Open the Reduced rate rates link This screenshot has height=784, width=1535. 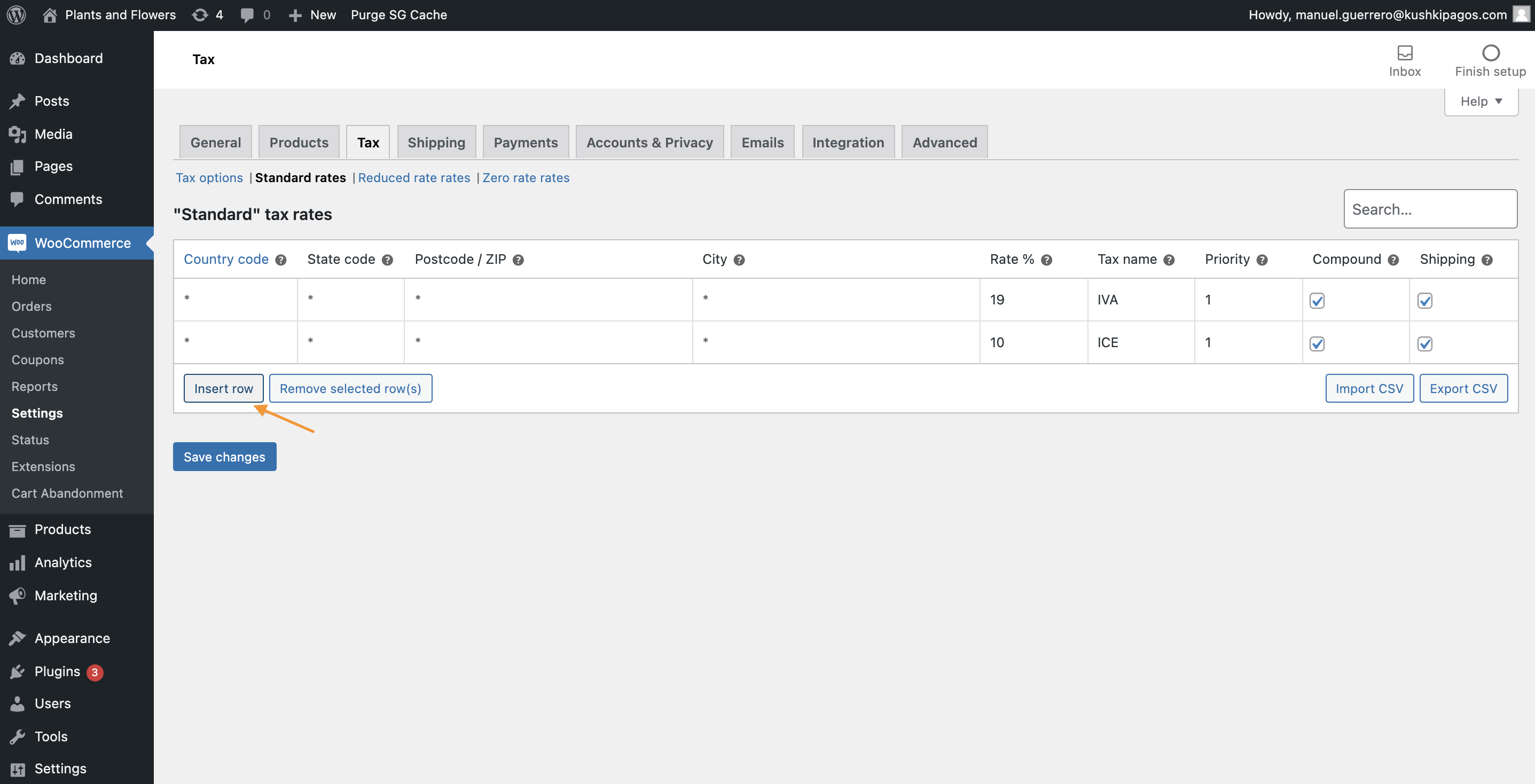(413, 177)
